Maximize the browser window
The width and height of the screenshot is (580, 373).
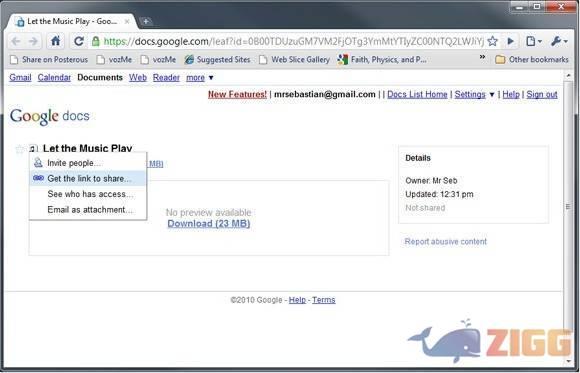(x=537, y=6)
